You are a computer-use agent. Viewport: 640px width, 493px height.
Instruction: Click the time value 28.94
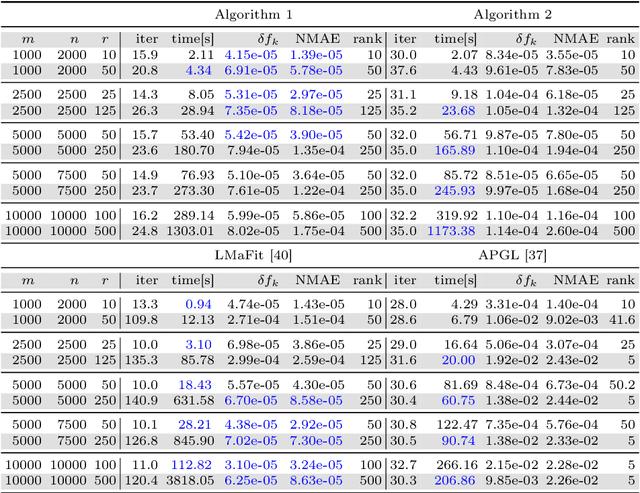[198, 111]
